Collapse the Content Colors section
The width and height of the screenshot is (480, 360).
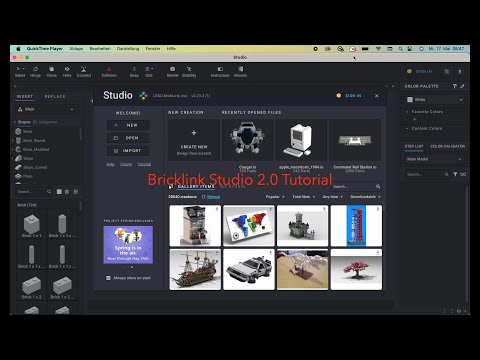coord(407,128)
